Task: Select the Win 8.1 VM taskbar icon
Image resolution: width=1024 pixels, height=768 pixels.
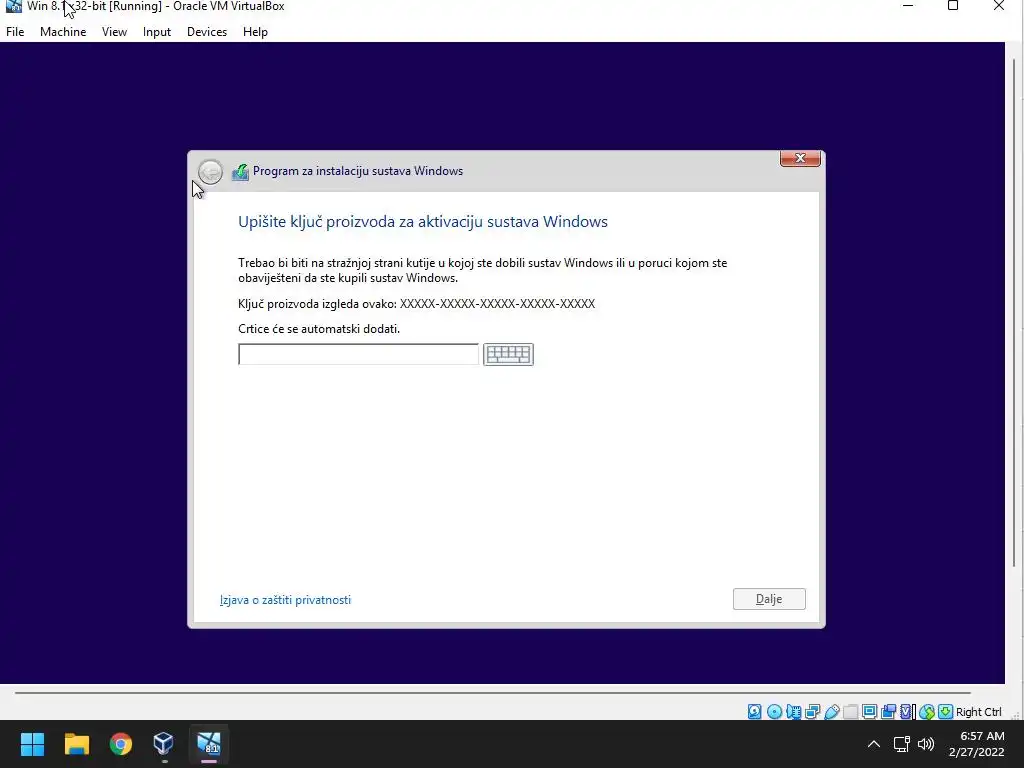Action: [x=209, y=744]
